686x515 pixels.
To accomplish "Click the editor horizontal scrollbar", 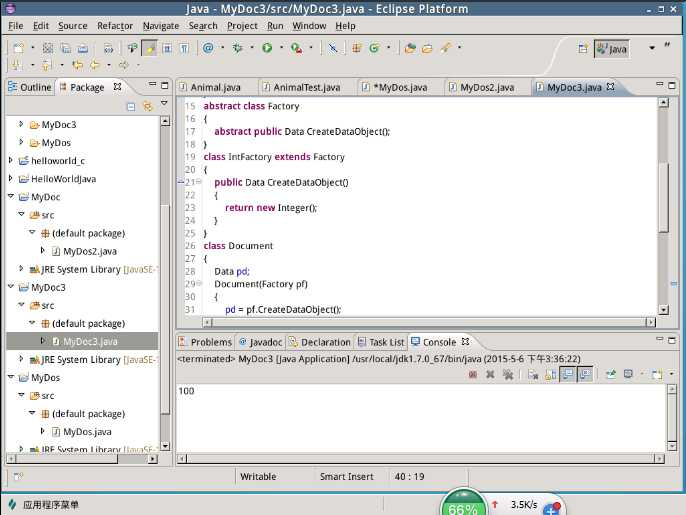I will [x=429, y=322].
